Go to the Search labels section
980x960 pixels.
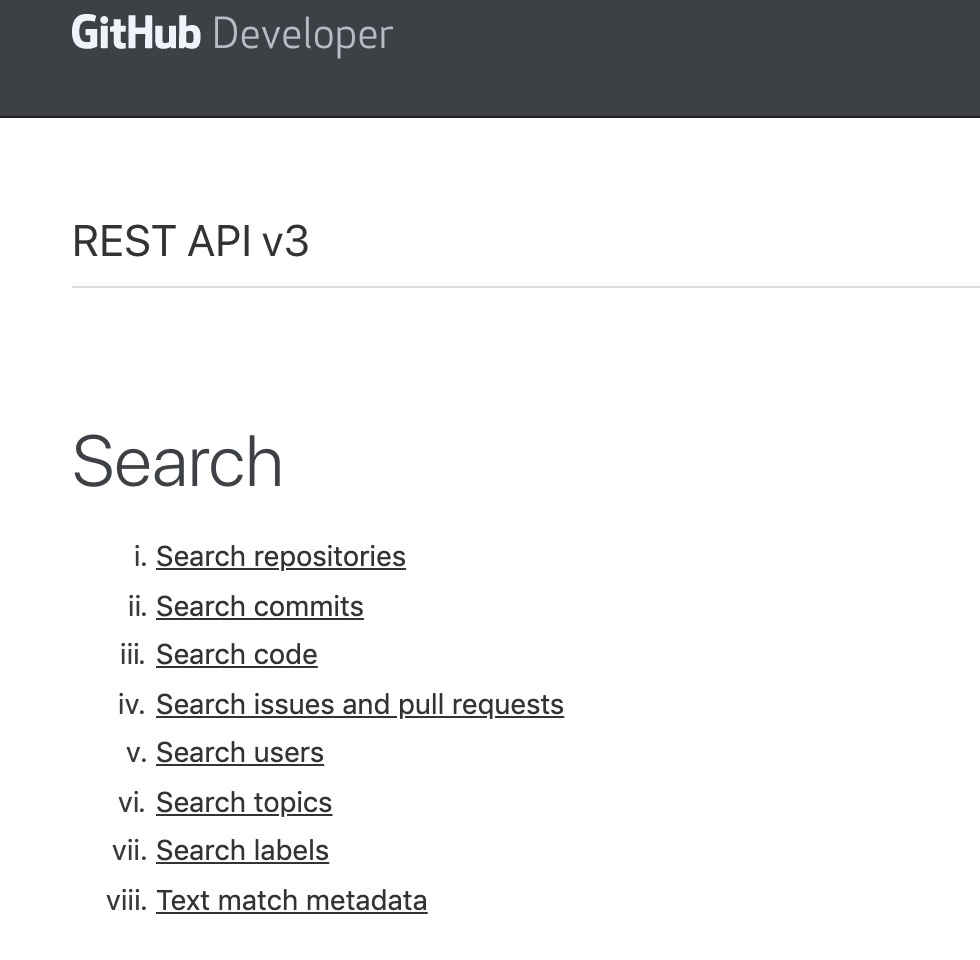click(243, 850)
